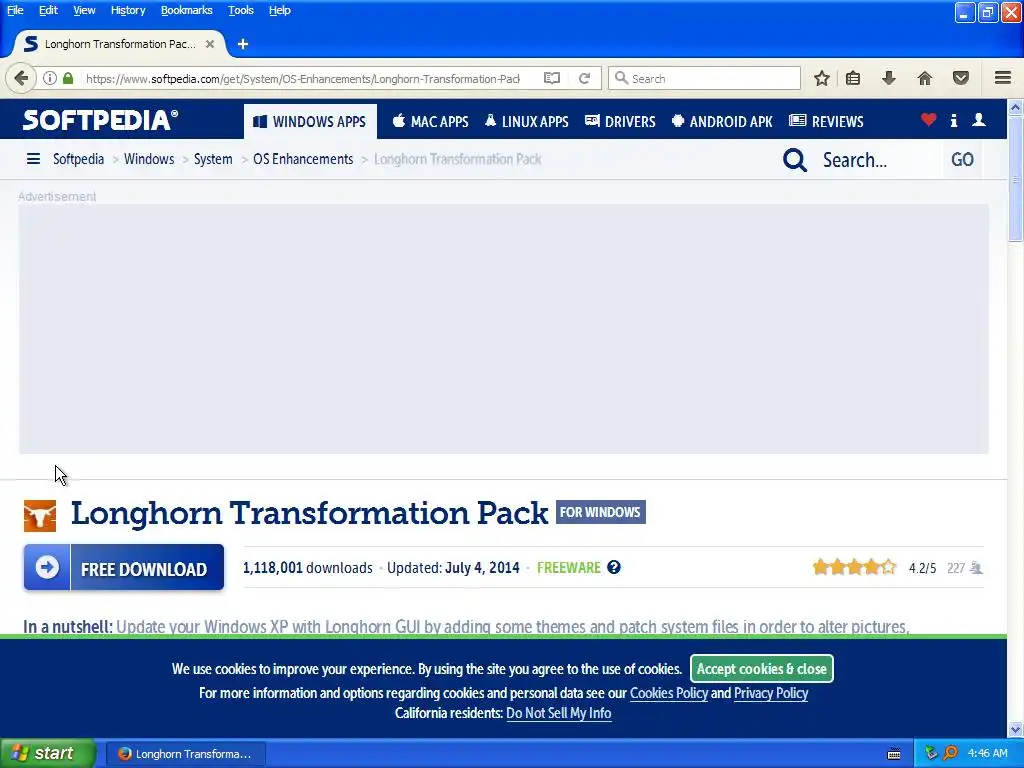The height and width of the screenshot is (768, 1024).
Task: Bookmark this page with the star icon
Action: (x=822, y=78)
